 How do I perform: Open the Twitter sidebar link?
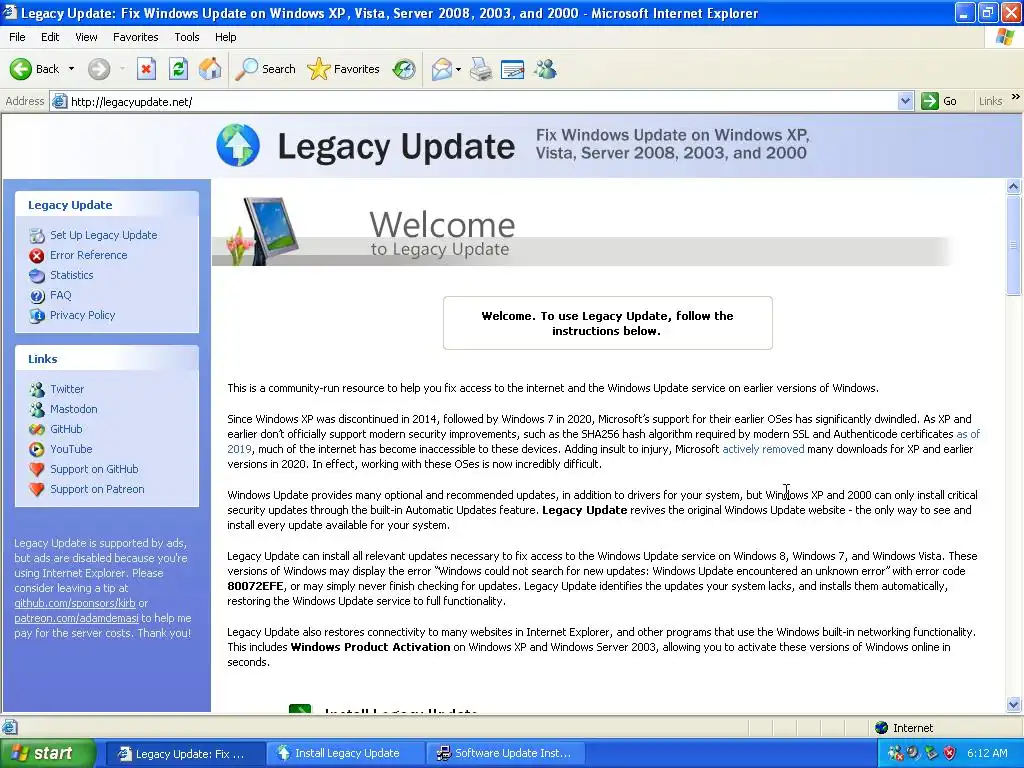point(67,389)
